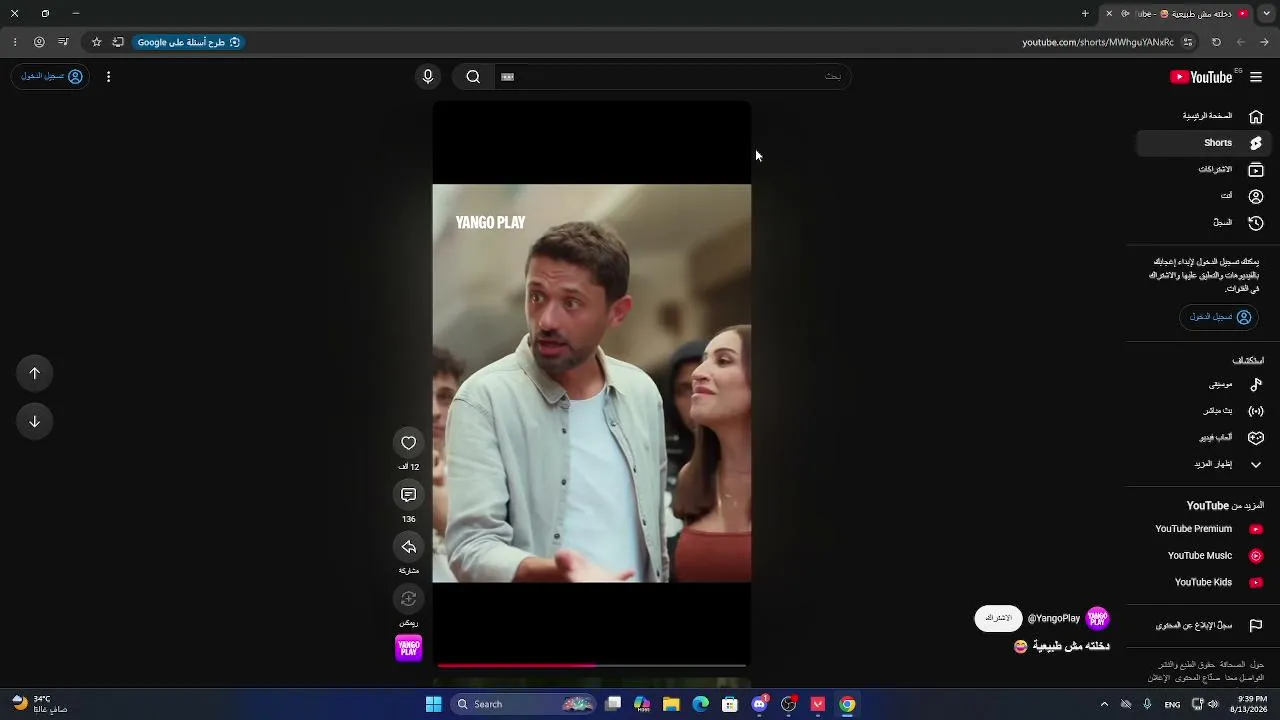
Task: Click the YouTube logo
Action: pos(1202,77)
